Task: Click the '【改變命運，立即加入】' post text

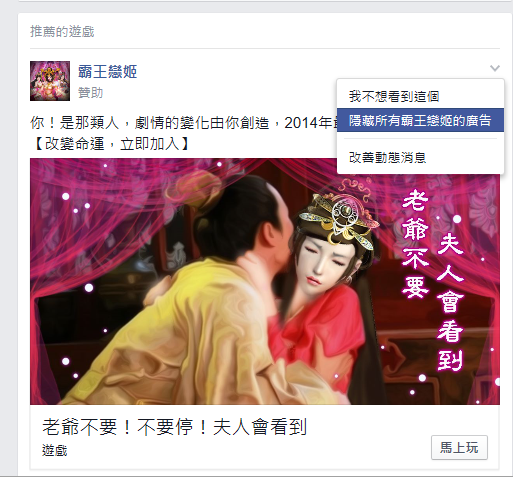Action: point(110,144)
